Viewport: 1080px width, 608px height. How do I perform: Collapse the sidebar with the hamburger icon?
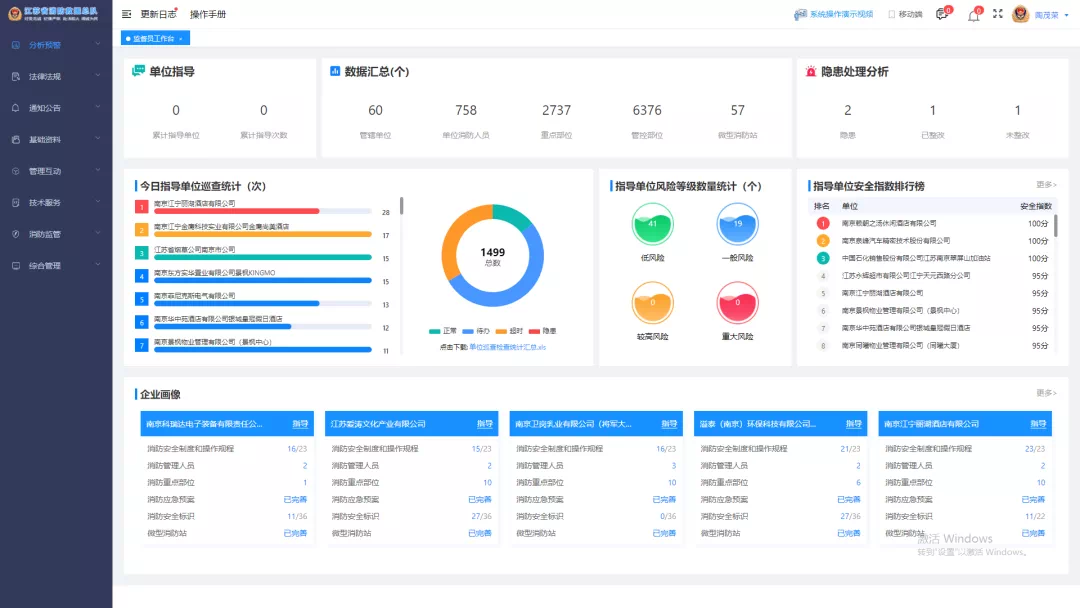click(127, 14)
